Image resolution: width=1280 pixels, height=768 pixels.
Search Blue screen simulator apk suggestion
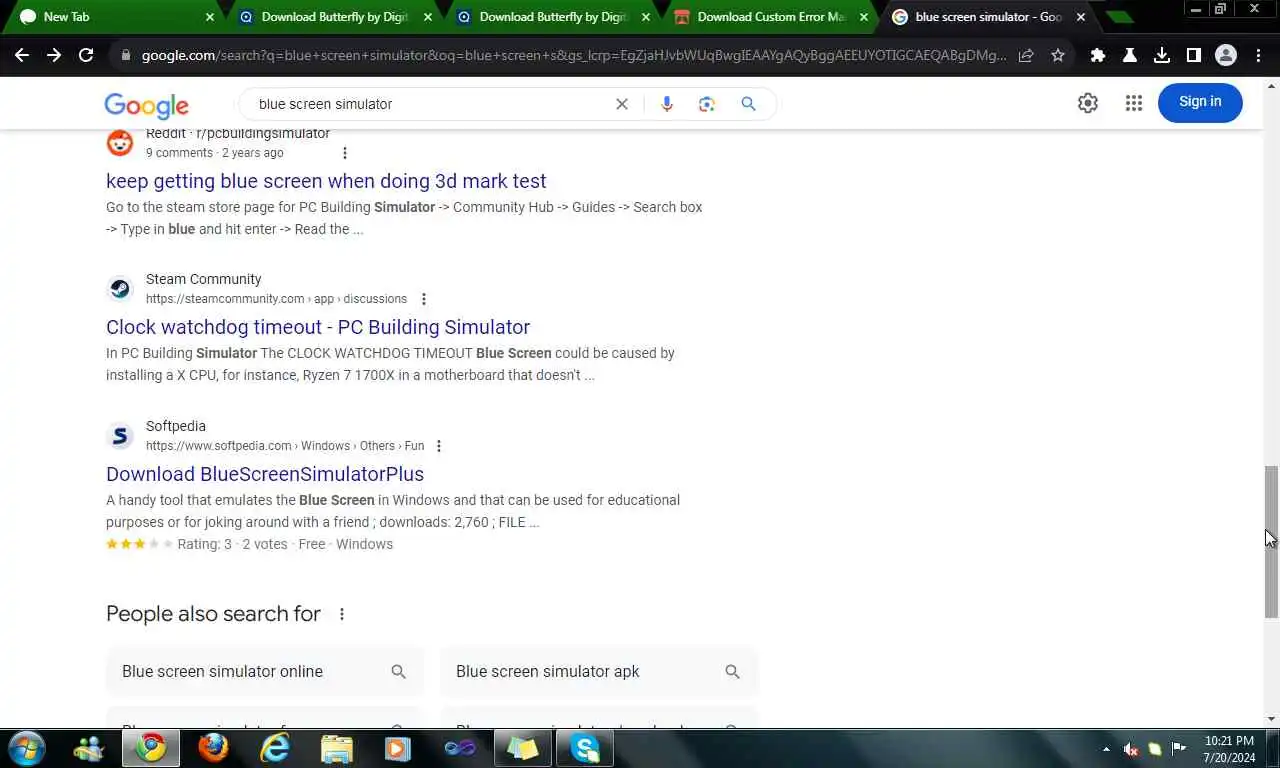click(x=599, y=671)
